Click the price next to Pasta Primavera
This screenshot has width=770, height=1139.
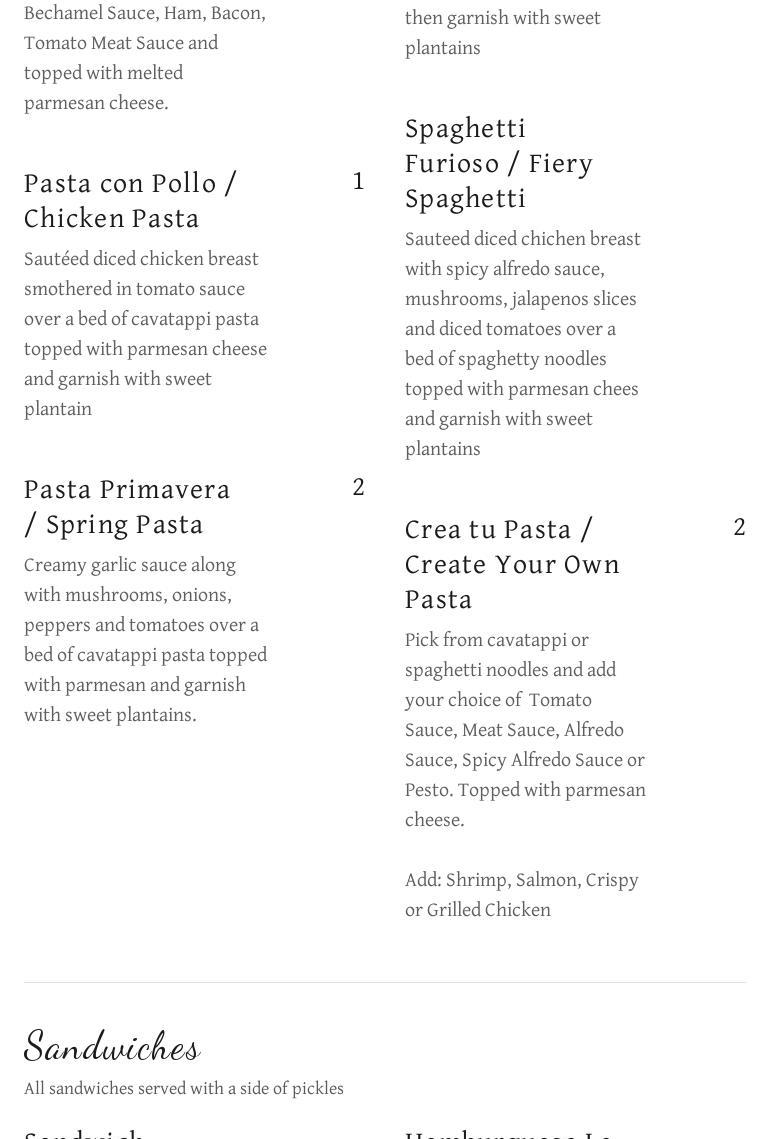tap(358, 487)
